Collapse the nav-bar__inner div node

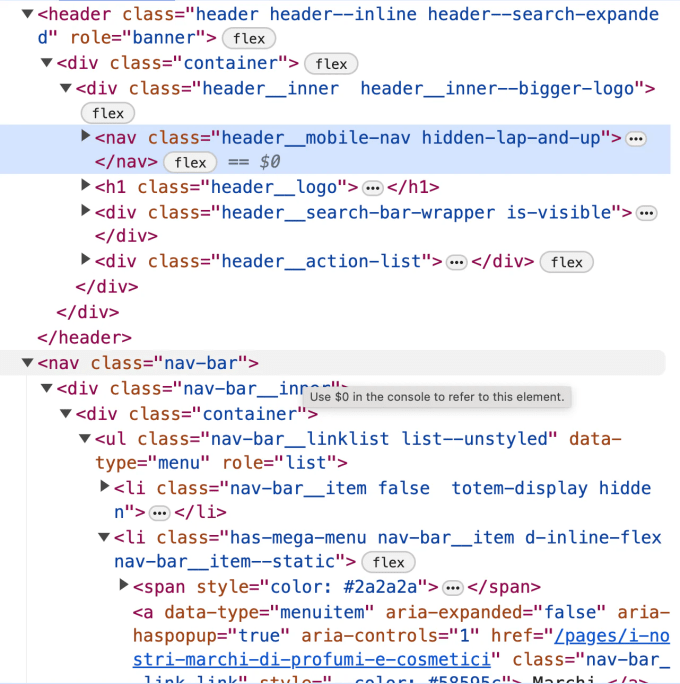pos(47,388)
